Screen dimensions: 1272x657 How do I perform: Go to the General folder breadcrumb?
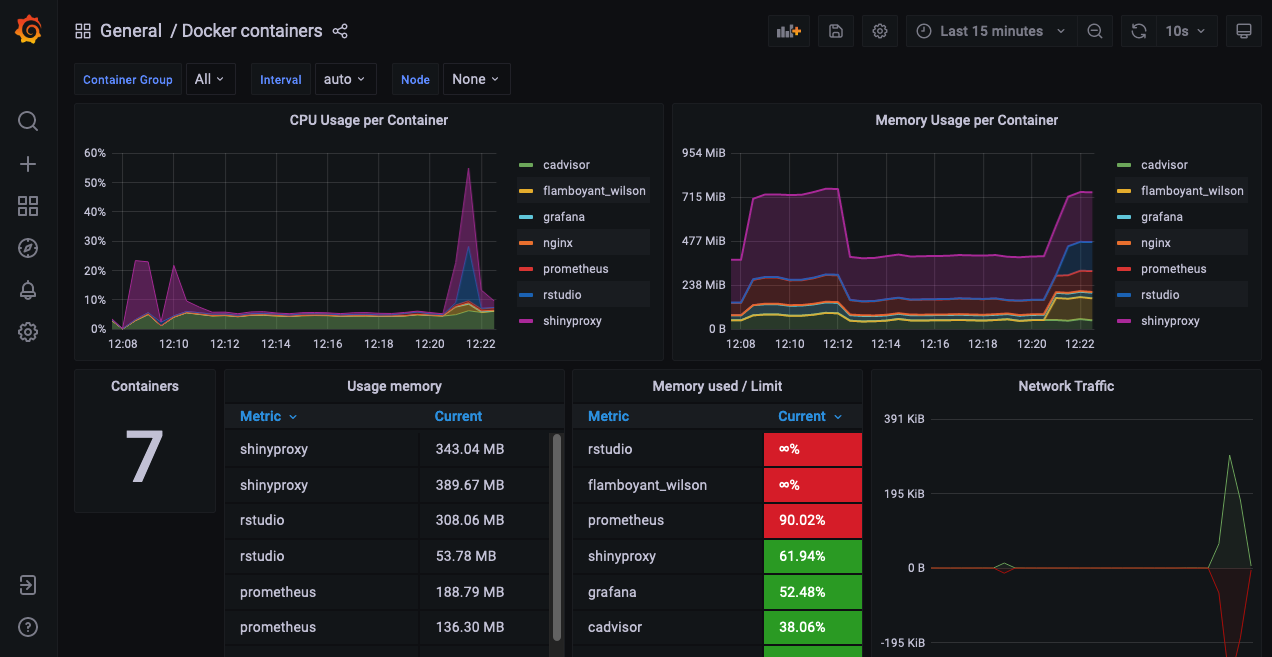(x=131, y=31)
